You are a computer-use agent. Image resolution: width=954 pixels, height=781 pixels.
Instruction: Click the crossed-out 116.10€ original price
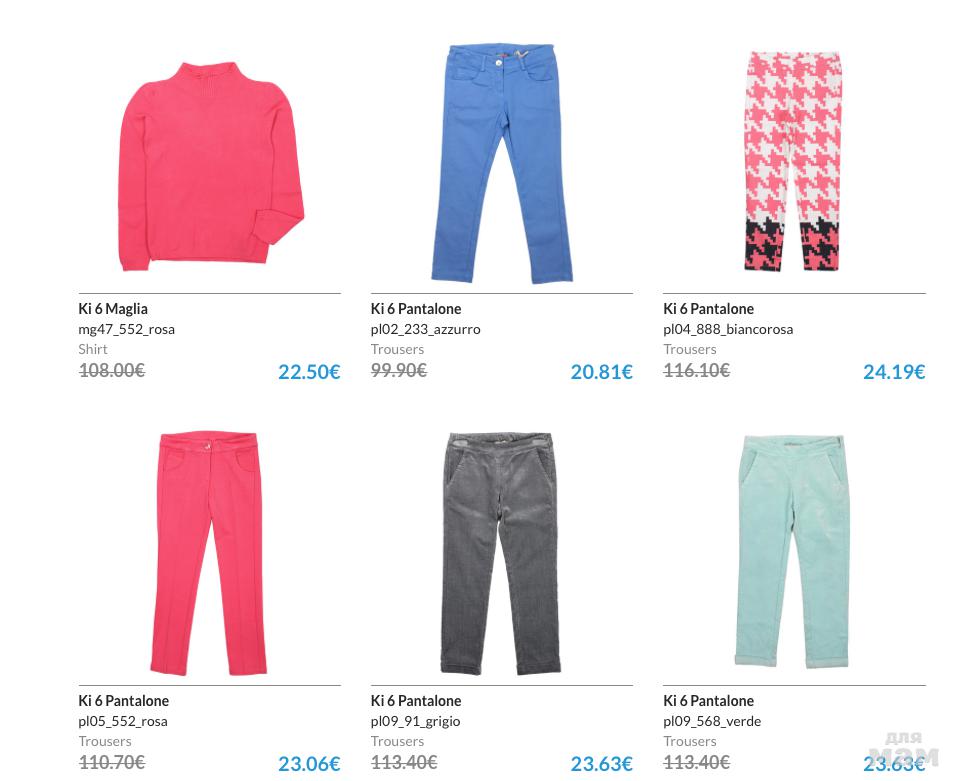tap(696, 370)
